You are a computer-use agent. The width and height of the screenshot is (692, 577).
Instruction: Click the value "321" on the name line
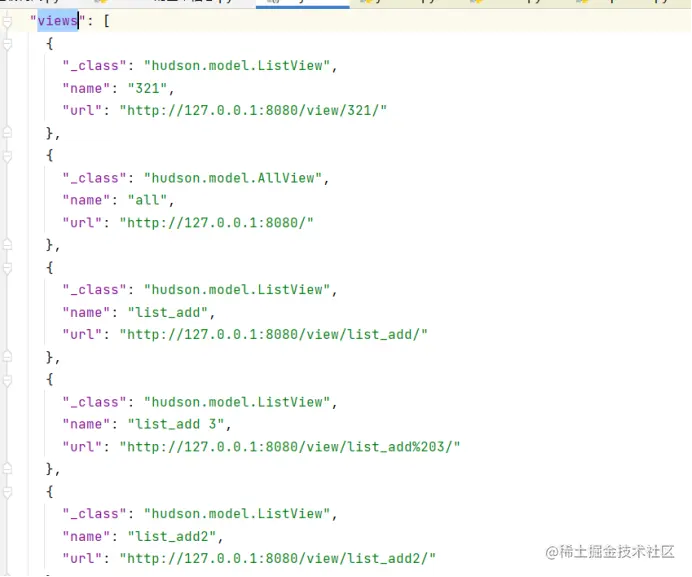(147, 88)
